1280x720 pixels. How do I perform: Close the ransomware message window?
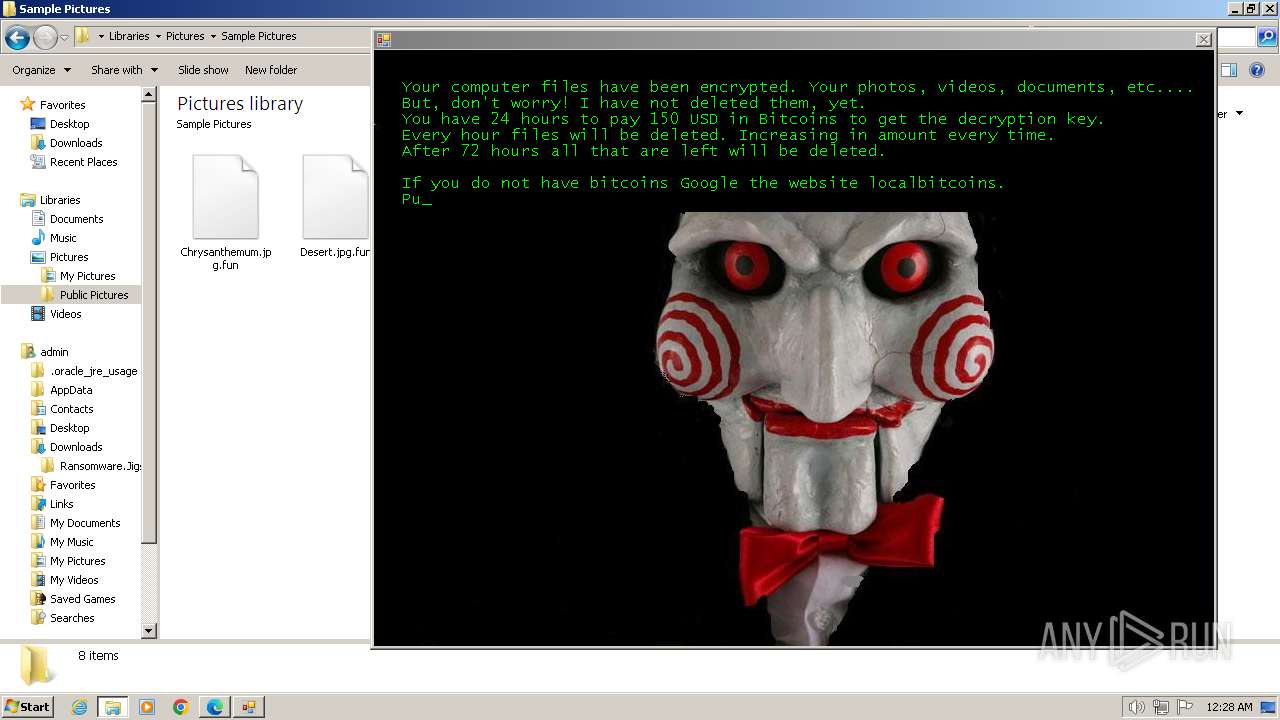(1203, 40)
